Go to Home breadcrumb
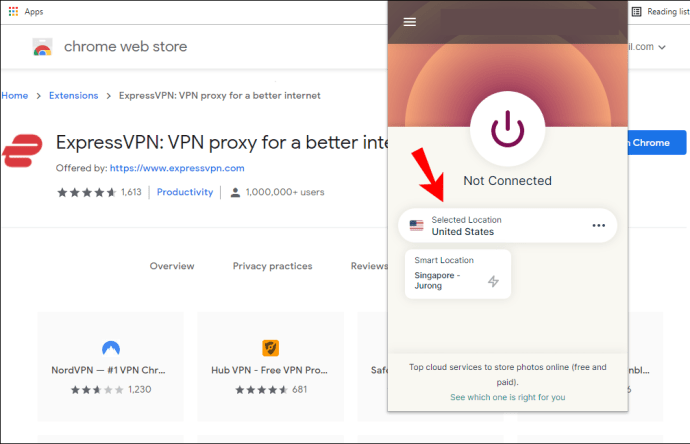The width and height of the screenshot is (690, 444). point(15,95)
